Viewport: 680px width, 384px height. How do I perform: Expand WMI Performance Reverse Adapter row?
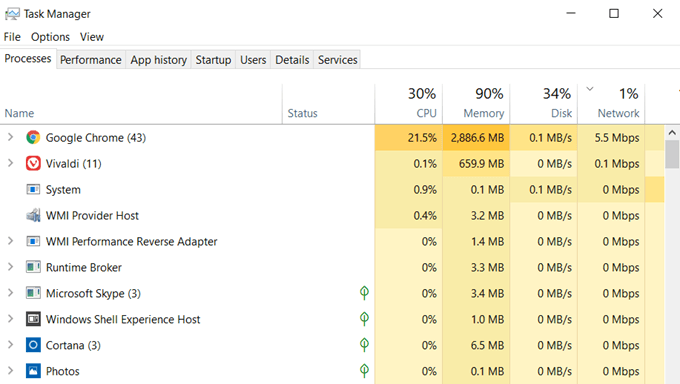coord(10,241)
